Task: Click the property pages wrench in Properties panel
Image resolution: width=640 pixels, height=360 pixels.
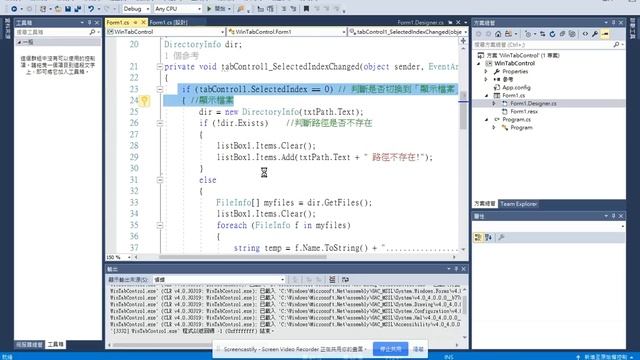Action: (501, 237)
